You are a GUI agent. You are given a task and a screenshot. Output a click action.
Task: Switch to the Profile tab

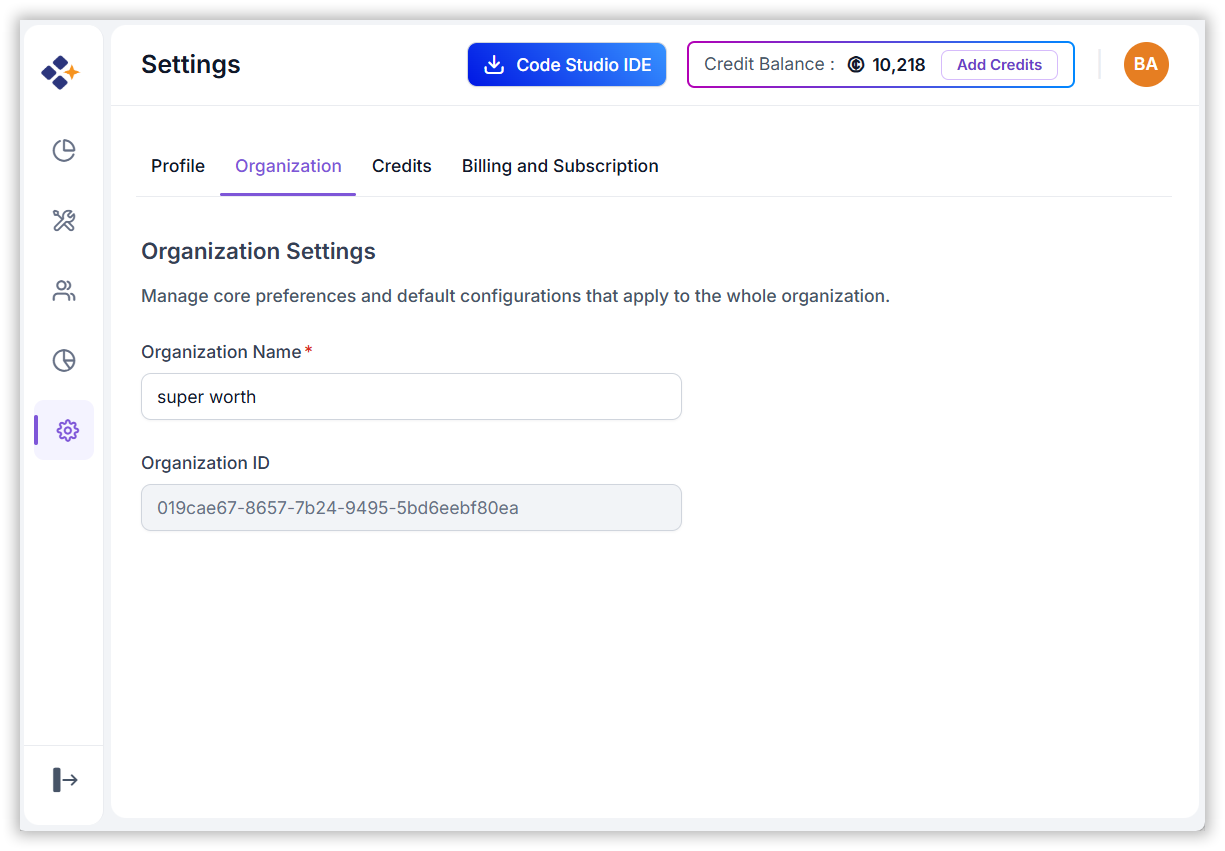pos(178,166)
